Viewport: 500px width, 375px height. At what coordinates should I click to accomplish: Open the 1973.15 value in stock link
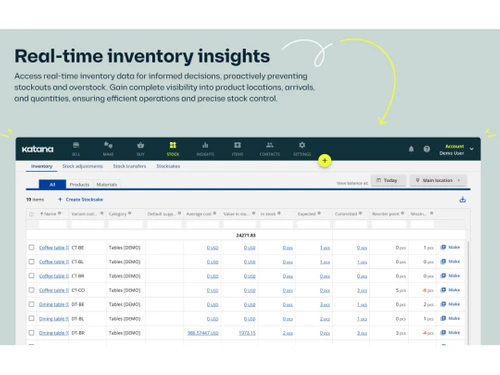coord(247,333)
